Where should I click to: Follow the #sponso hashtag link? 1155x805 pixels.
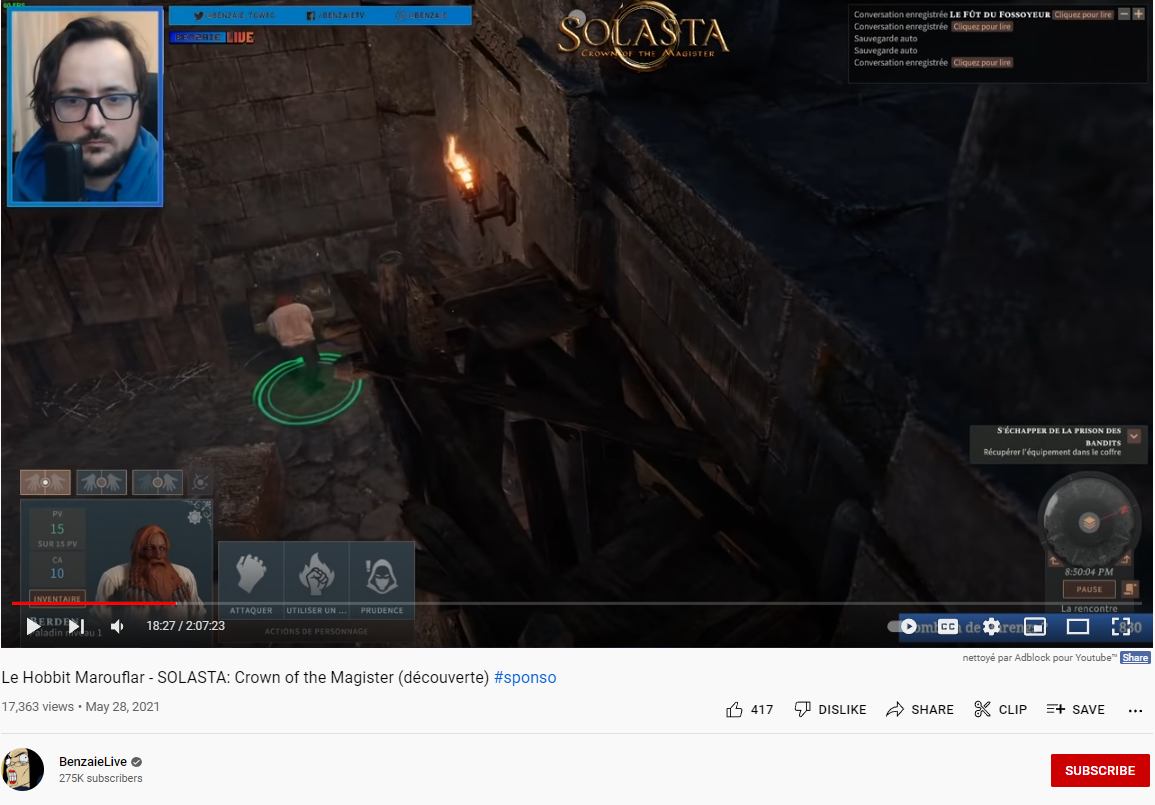(524, 678)
